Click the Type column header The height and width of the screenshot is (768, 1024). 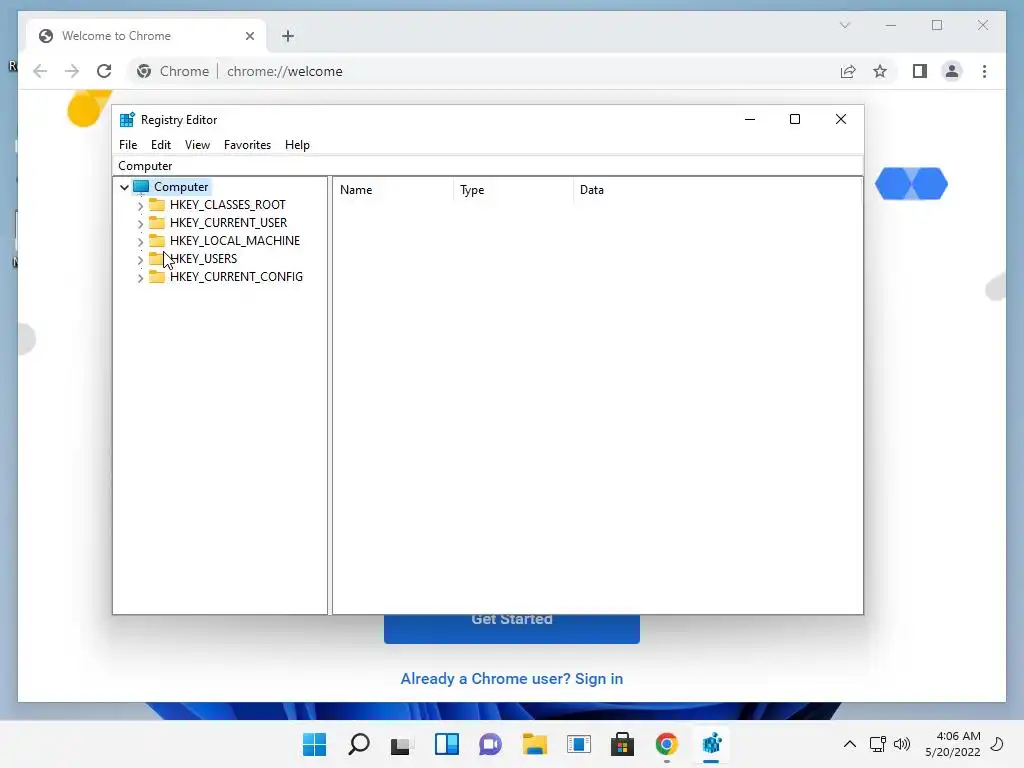pos(513,190)
